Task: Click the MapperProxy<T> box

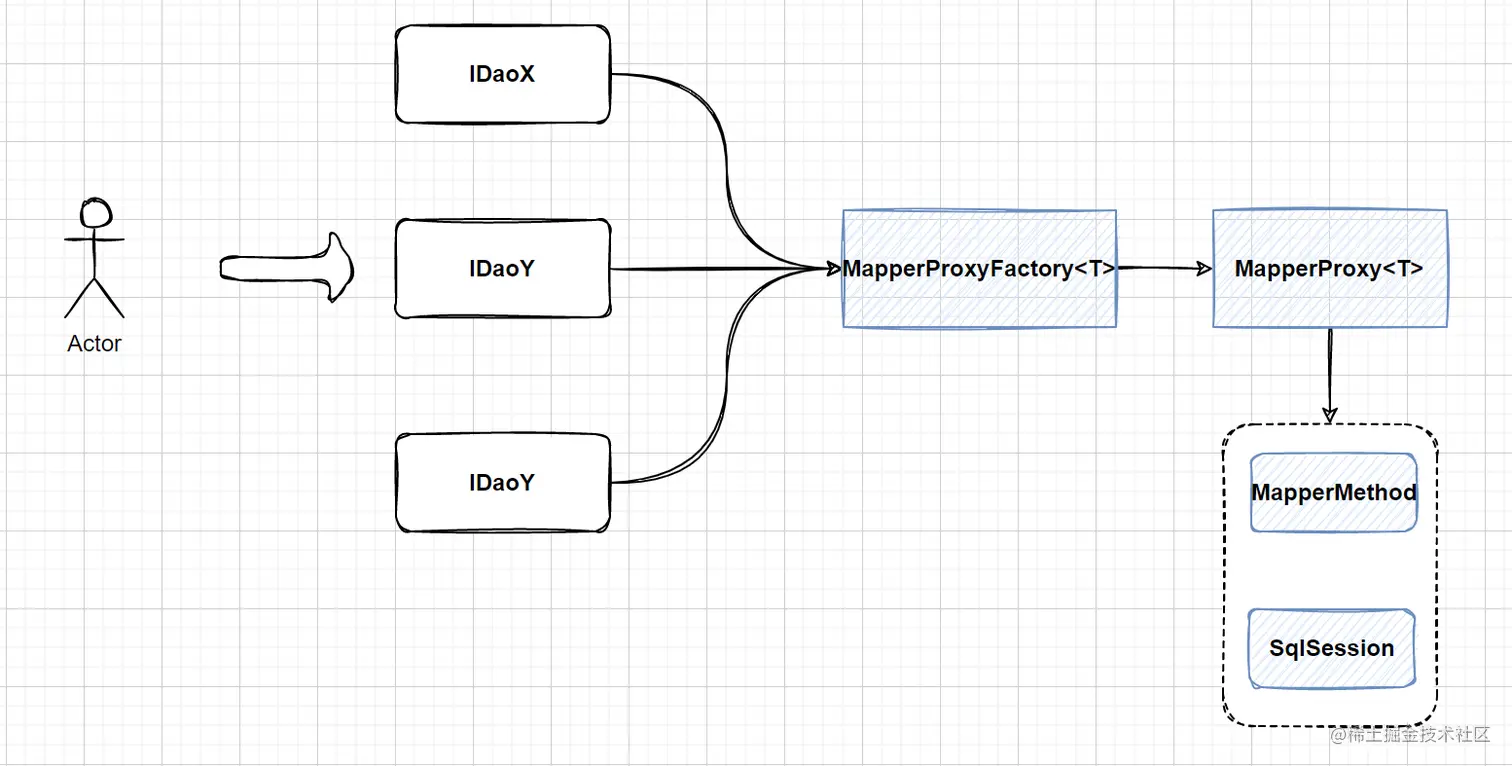Action: (1330, 268)
